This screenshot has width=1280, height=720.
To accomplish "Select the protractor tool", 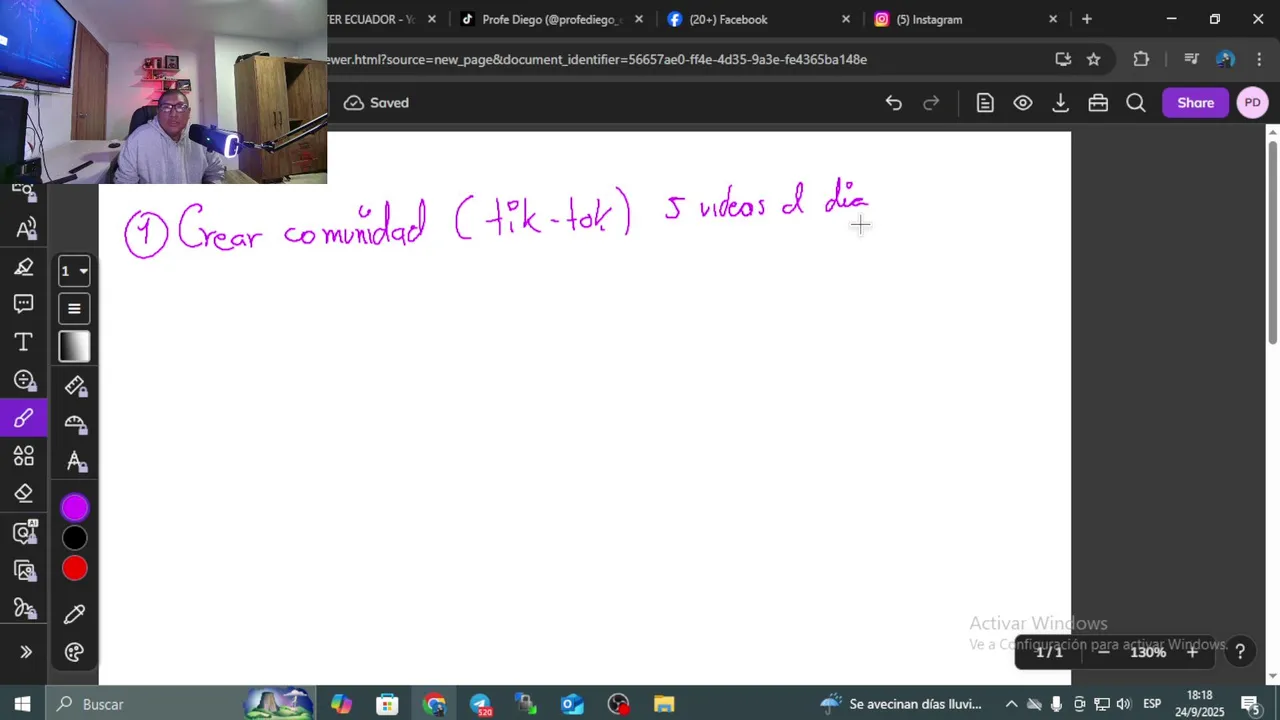I will (x=75, y=423).
